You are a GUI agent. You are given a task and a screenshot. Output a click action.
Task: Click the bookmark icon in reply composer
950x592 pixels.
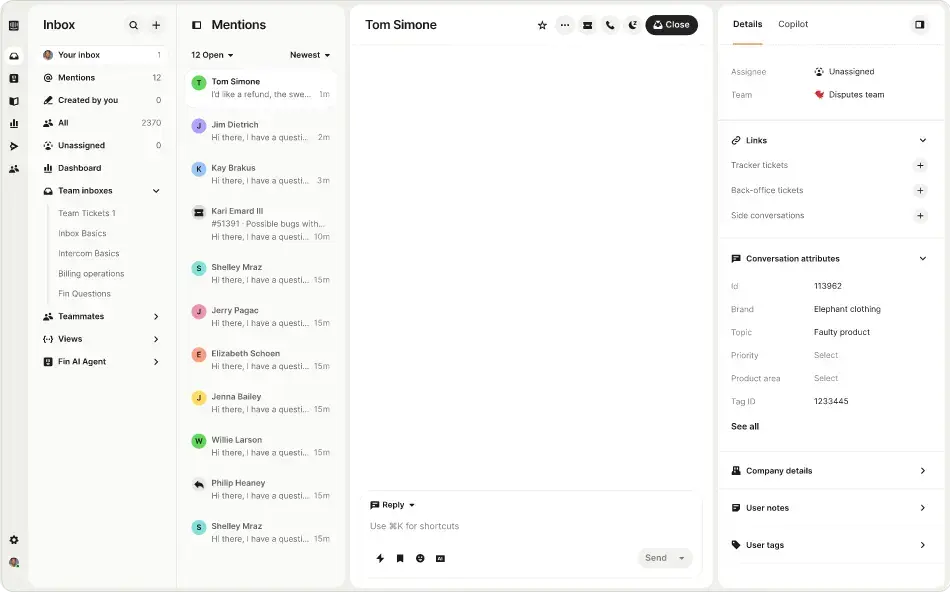pos(400,558)
